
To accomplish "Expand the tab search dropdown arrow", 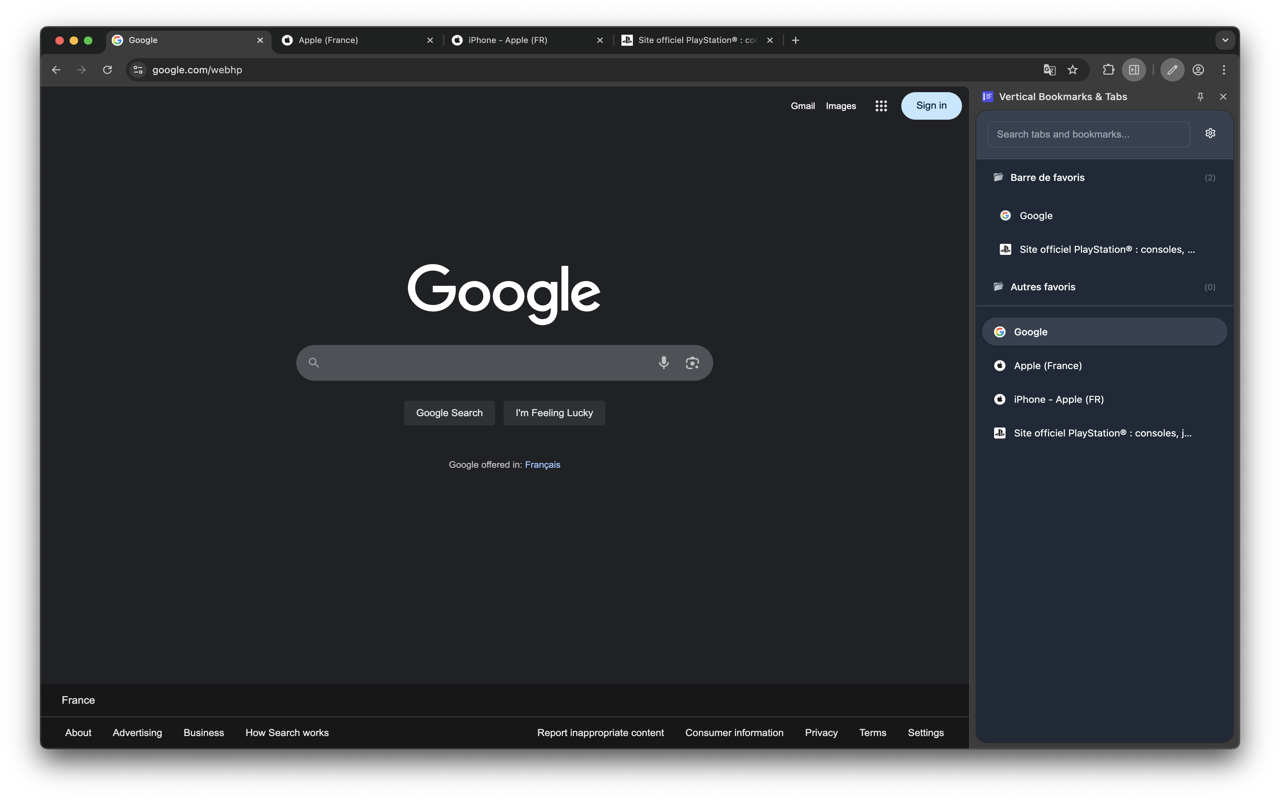I will 1225,40.
